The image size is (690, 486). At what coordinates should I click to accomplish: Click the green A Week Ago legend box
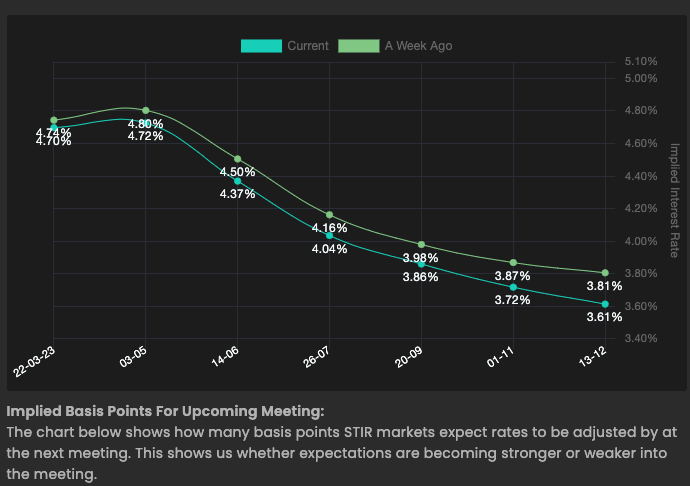[x=359, y=46]
